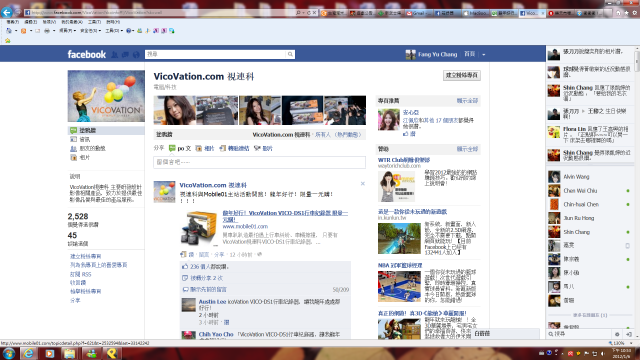Screen dimensions: 640x360
Task: Go back with the browser back arrow
Action: click(x=7, y=12)
